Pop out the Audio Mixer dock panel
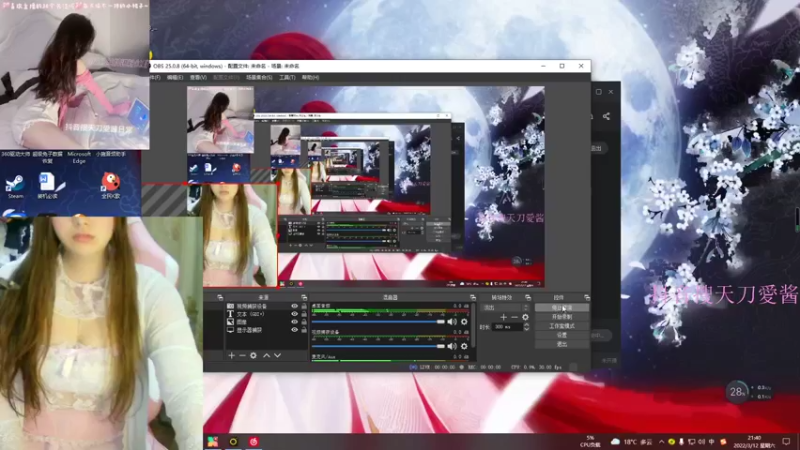The height and width of the screenshot is (450, 800). tap(473, 297)
